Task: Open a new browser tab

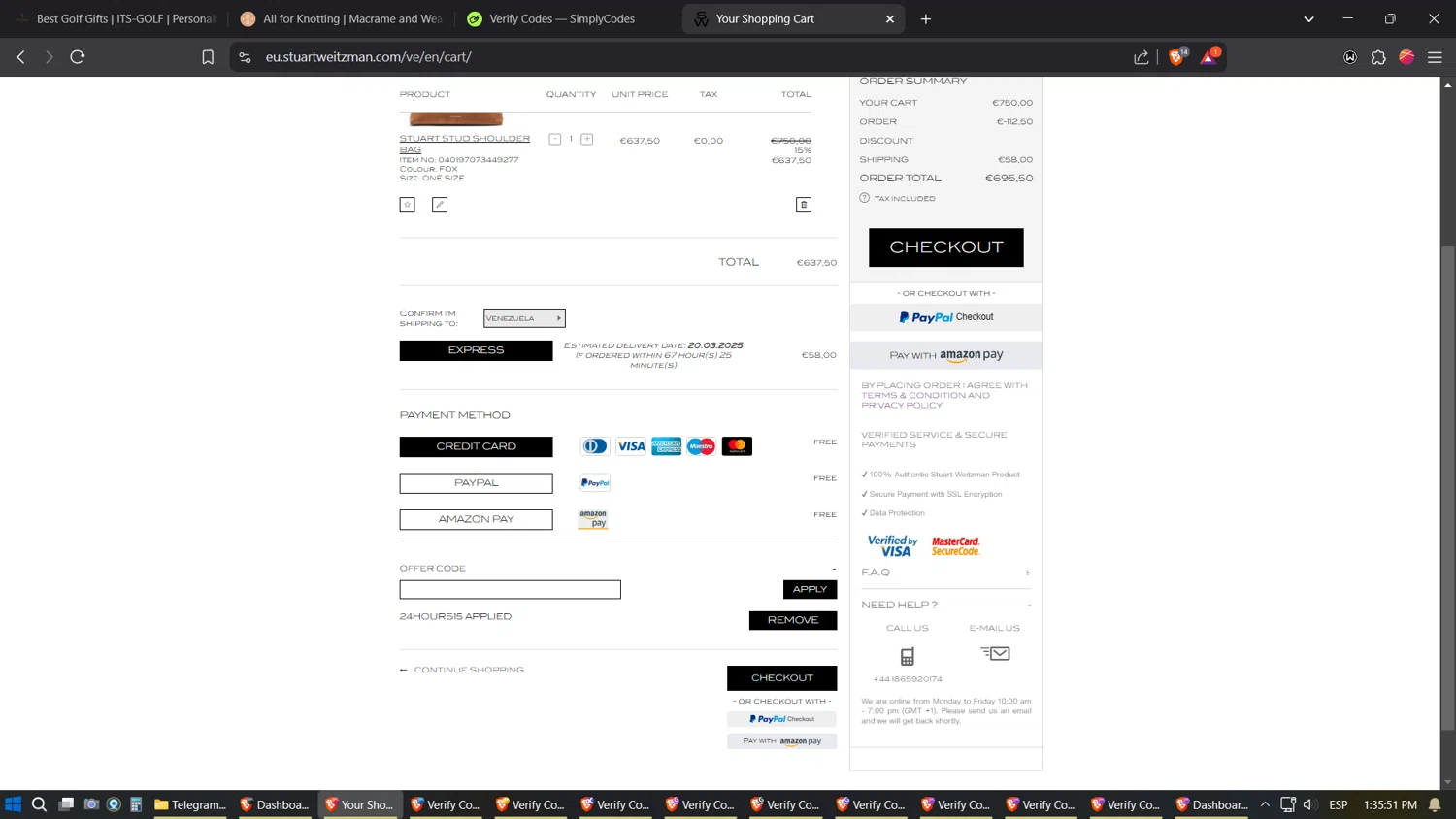Action: click(x=925, y=18)
